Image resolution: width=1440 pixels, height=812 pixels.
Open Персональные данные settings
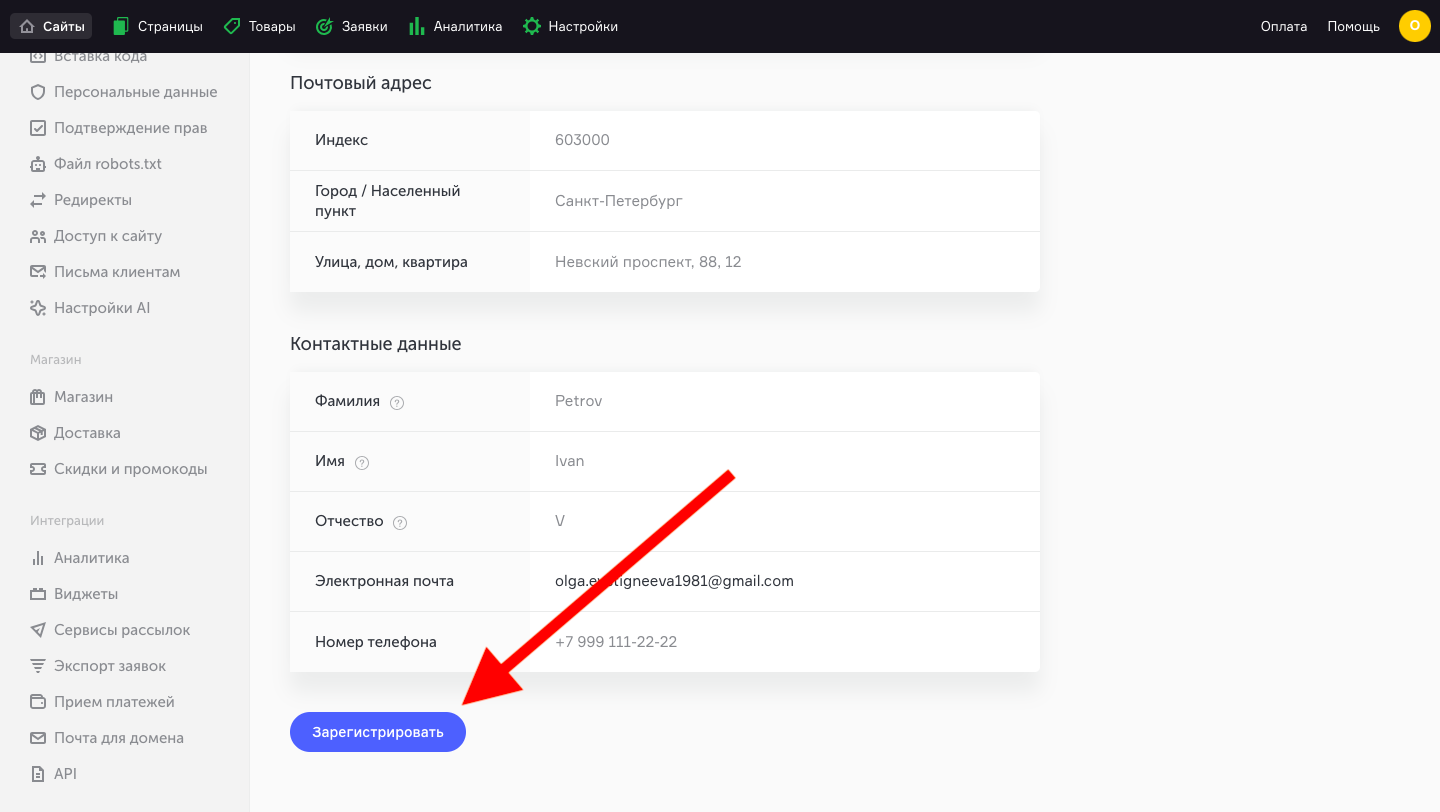point(136,92)
